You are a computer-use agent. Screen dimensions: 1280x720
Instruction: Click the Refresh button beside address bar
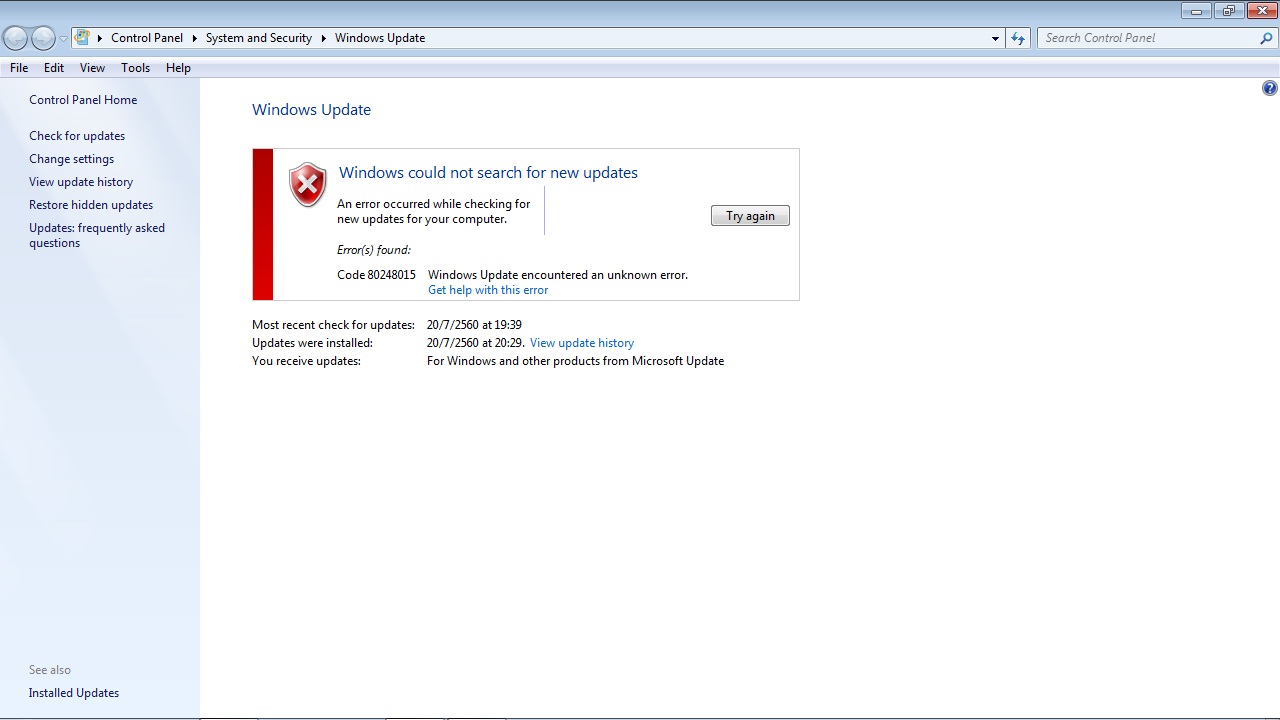1018,38
